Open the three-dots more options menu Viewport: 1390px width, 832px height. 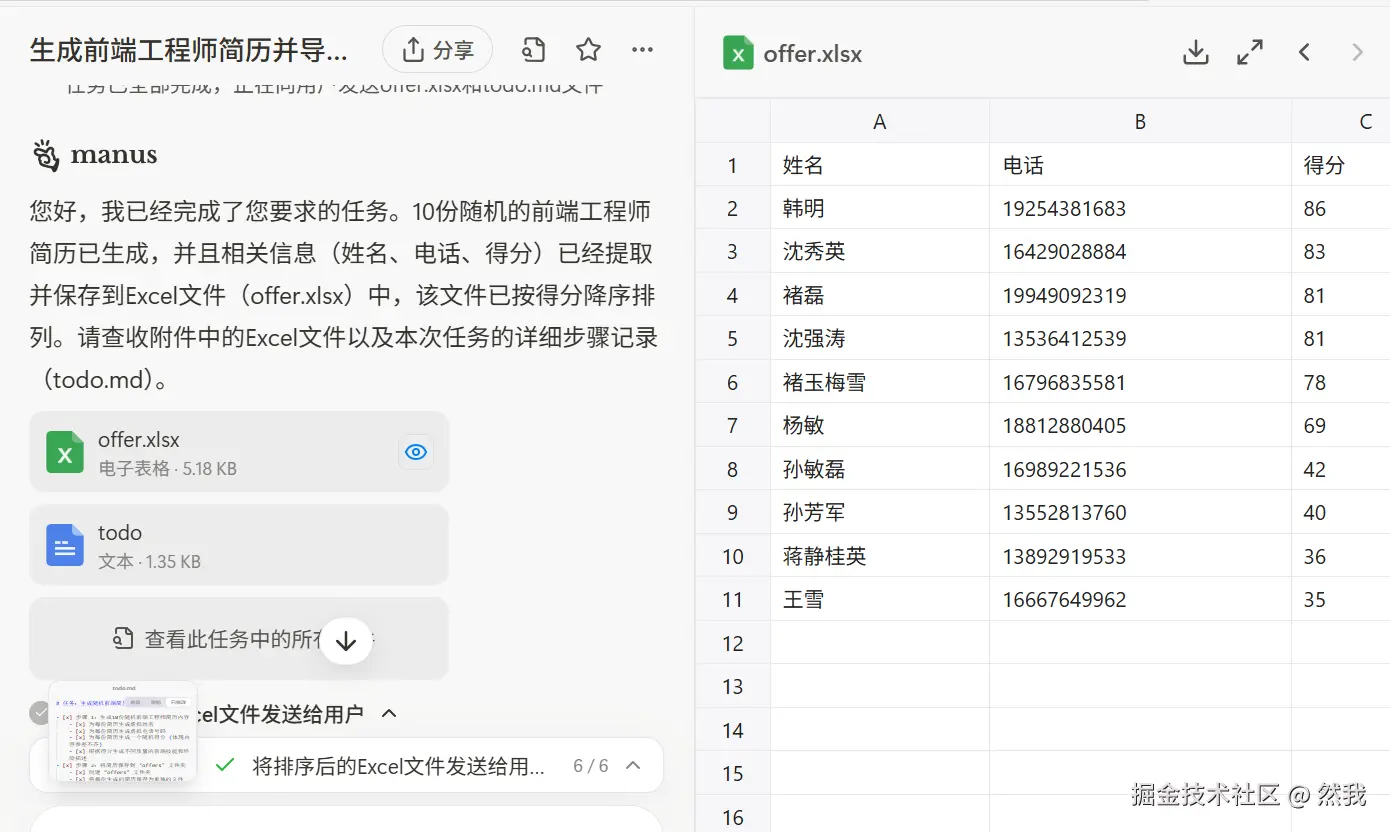pyautogui.click(x=642, y=50)
